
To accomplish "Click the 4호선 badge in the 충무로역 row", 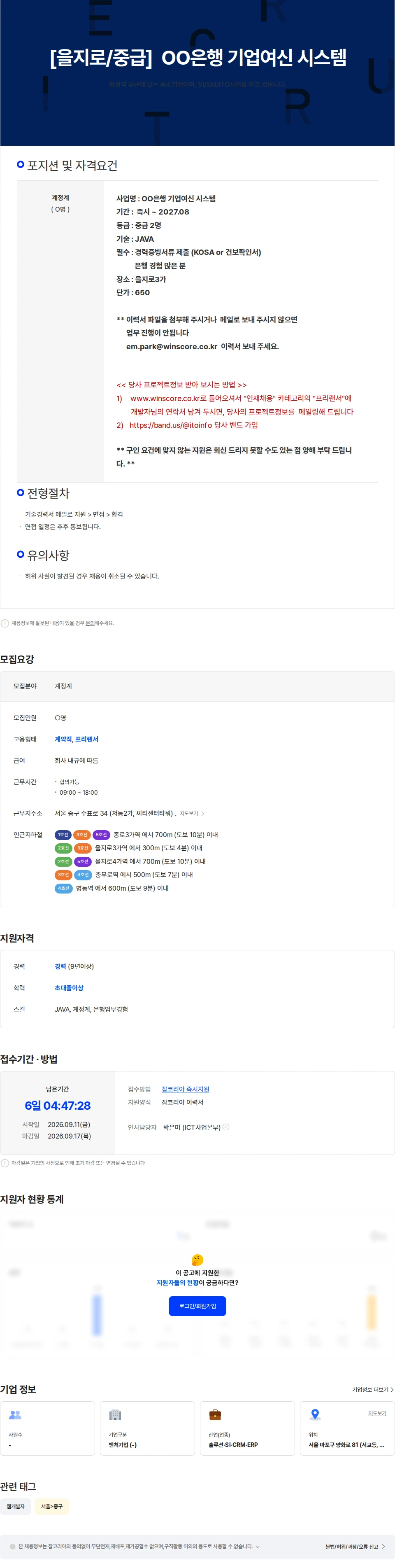I will [x=83, y=875].
